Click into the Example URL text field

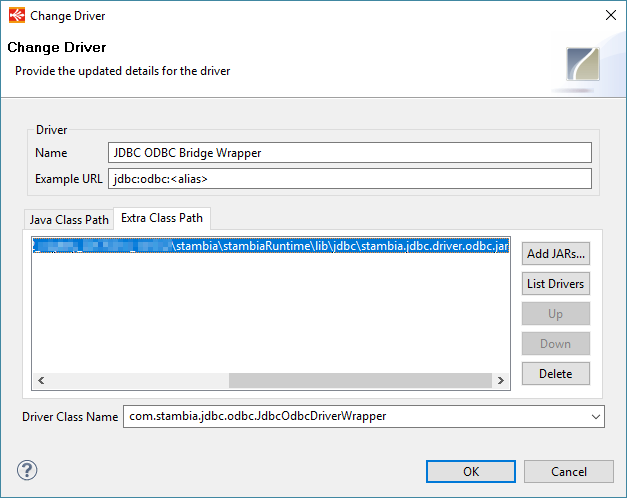point(349,179)
